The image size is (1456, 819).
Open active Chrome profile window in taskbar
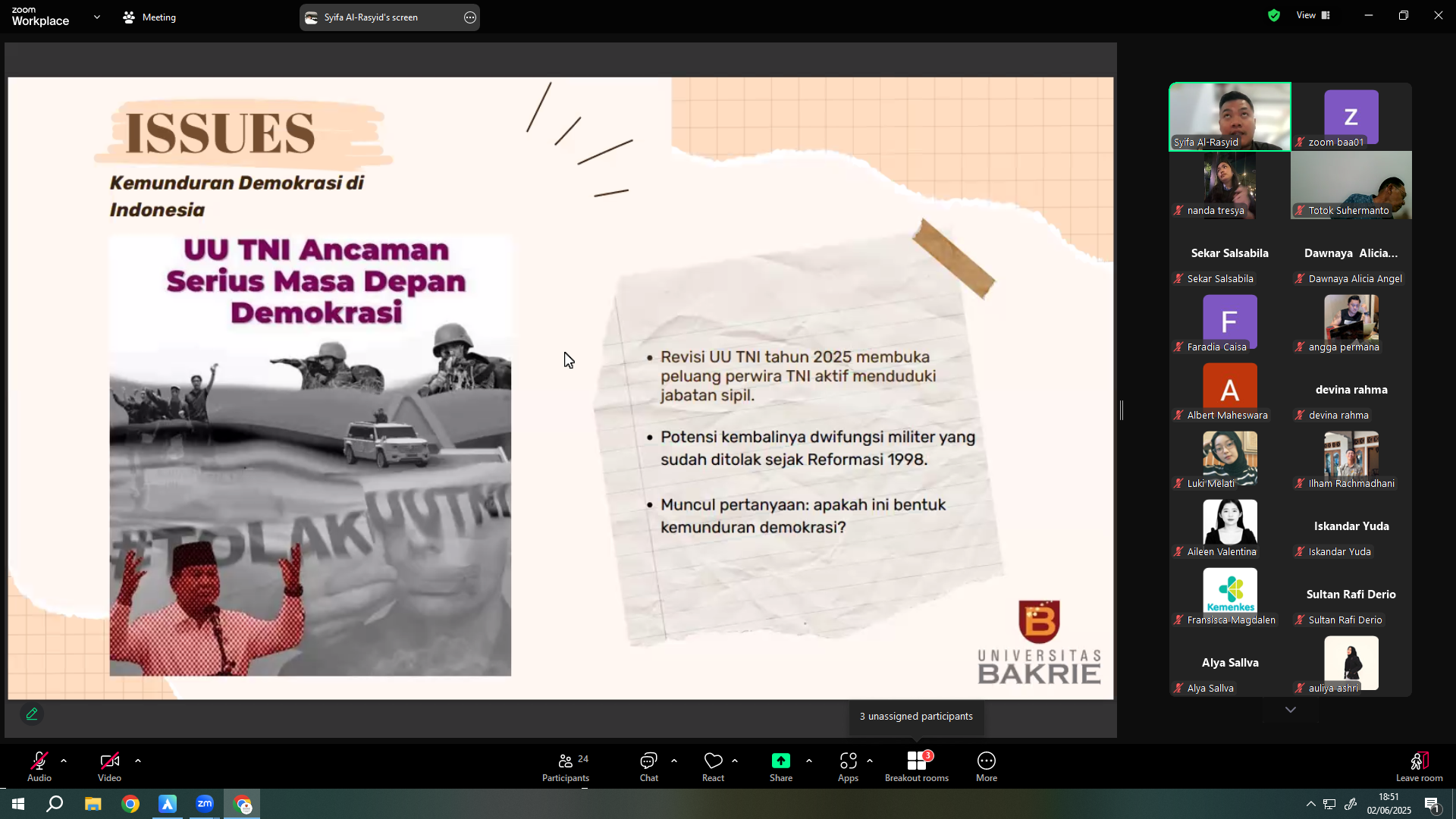(242, 804)
